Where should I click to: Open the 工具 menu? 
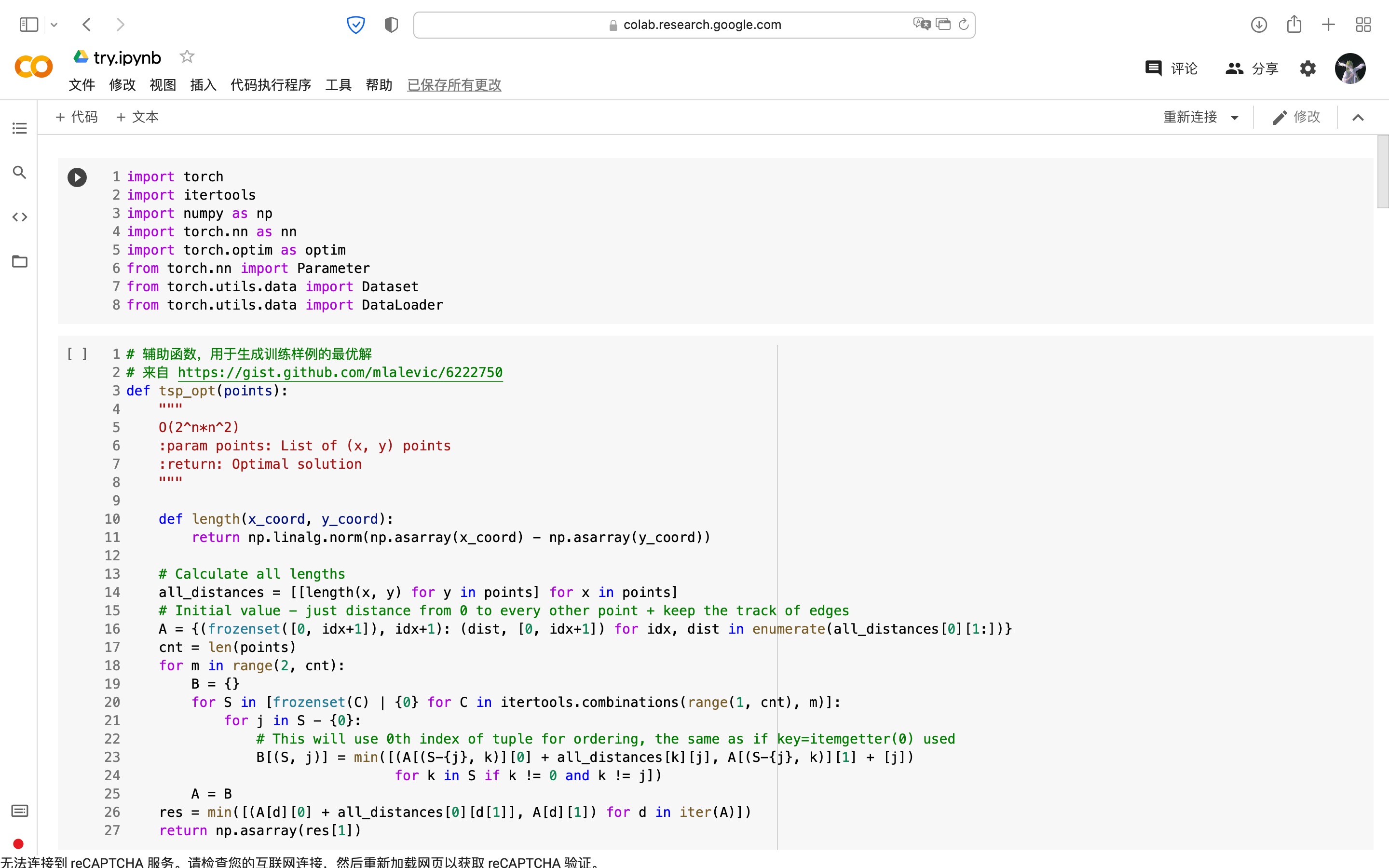[338, 85]
